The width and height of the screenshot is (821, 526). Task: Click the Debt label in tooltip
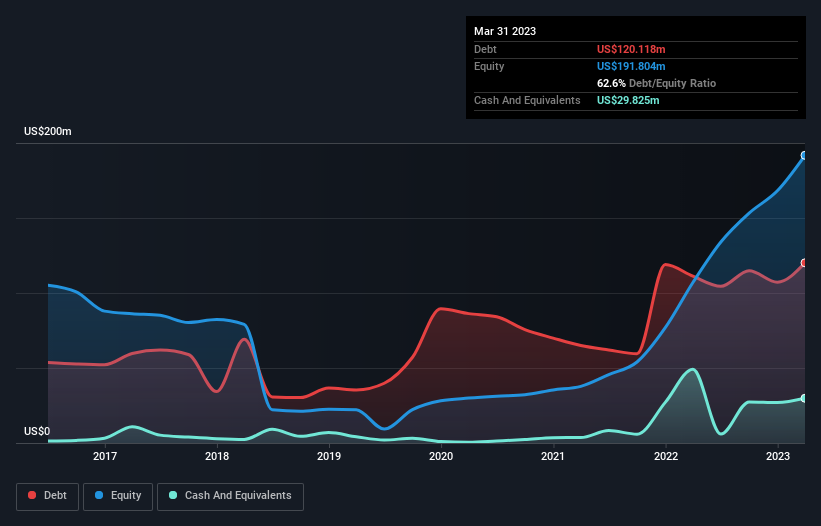point(485,49)
